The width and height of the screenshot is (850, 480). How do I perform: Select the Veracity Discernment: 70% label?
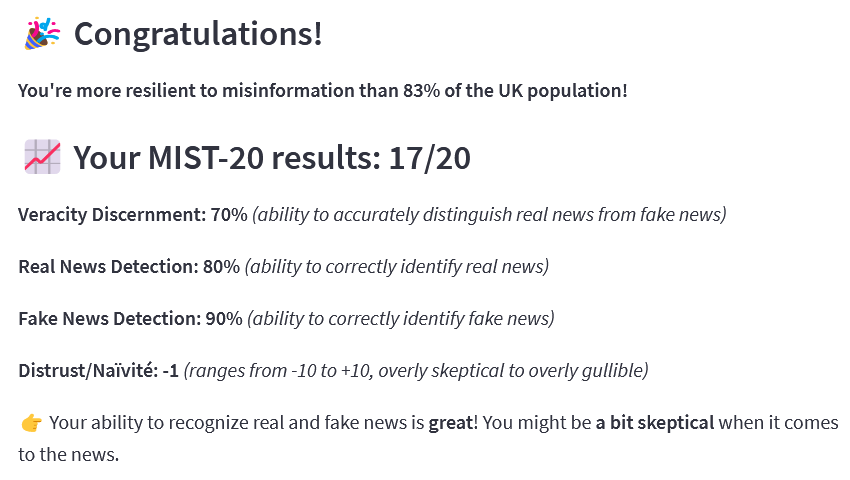[x=133, y=215]
